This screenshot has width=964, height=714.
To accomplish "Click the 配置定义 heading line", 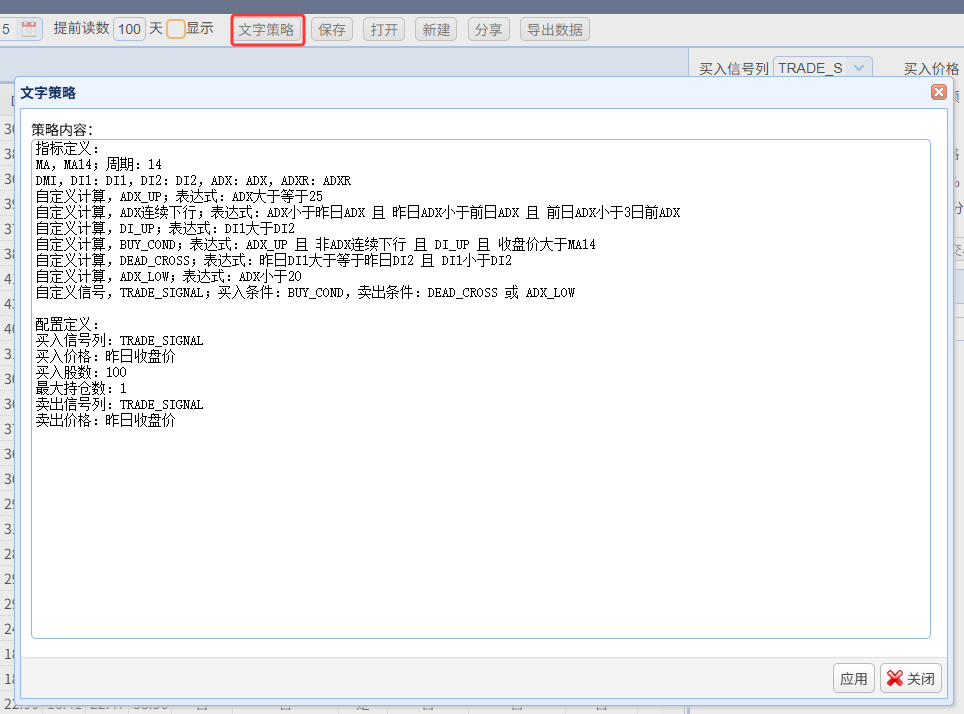I will coord(66,324).
